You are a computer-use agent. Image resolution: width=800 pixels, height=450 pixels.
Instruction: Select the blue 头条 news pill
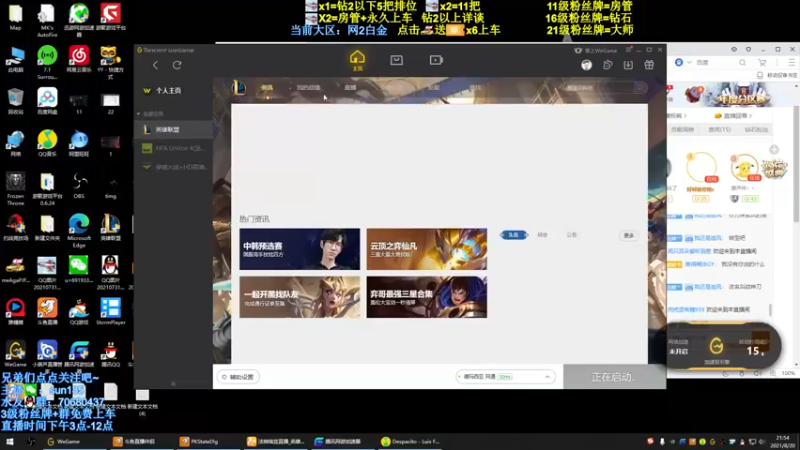click(513, 235)
